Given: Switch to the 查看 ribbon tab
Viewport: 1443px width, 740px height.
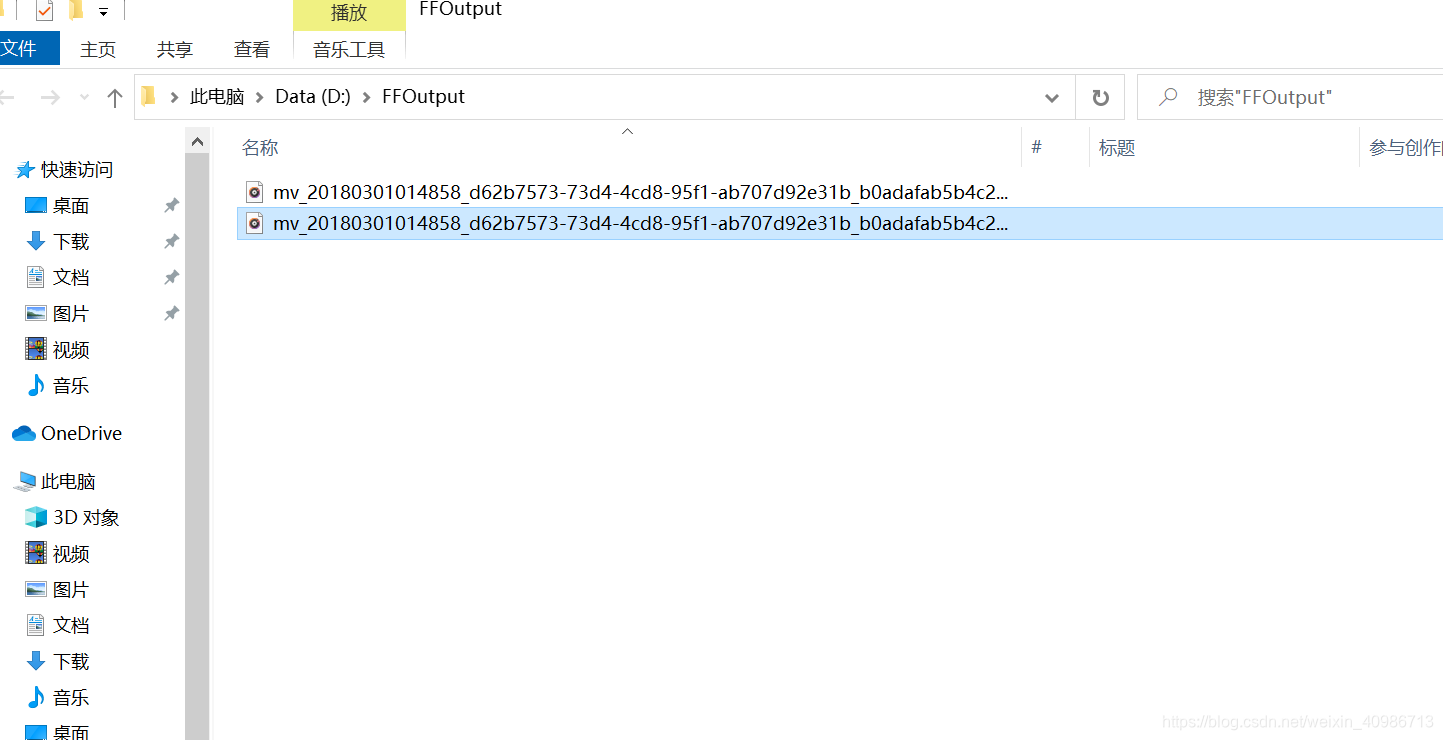Looking at the screenshot, I should click(x=252, y=49).
